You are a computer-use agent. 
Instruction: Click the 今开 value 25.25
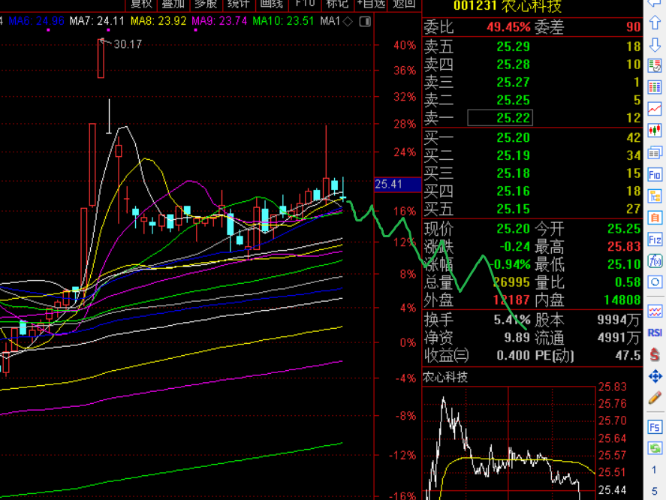pyautogui.click(x=624, y=229)
